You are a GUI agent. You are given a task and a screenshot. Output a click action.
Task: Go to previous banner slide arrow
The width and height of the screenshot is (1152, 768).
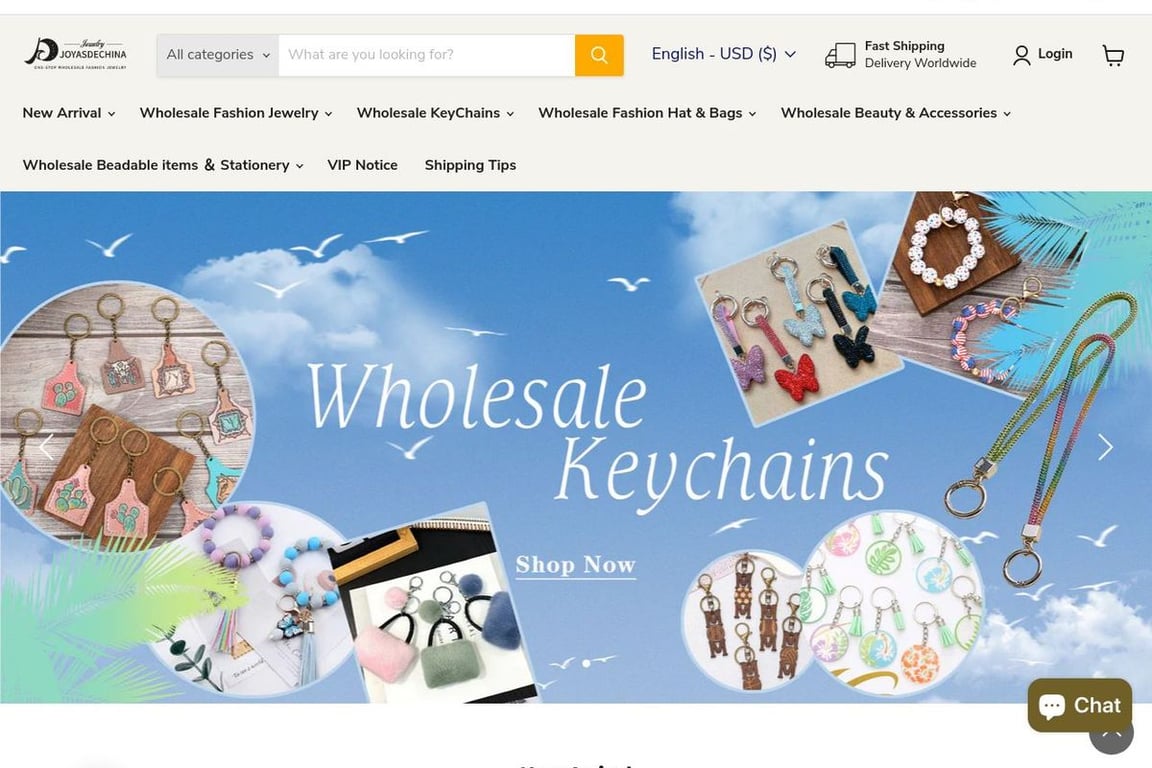point(46,447)
